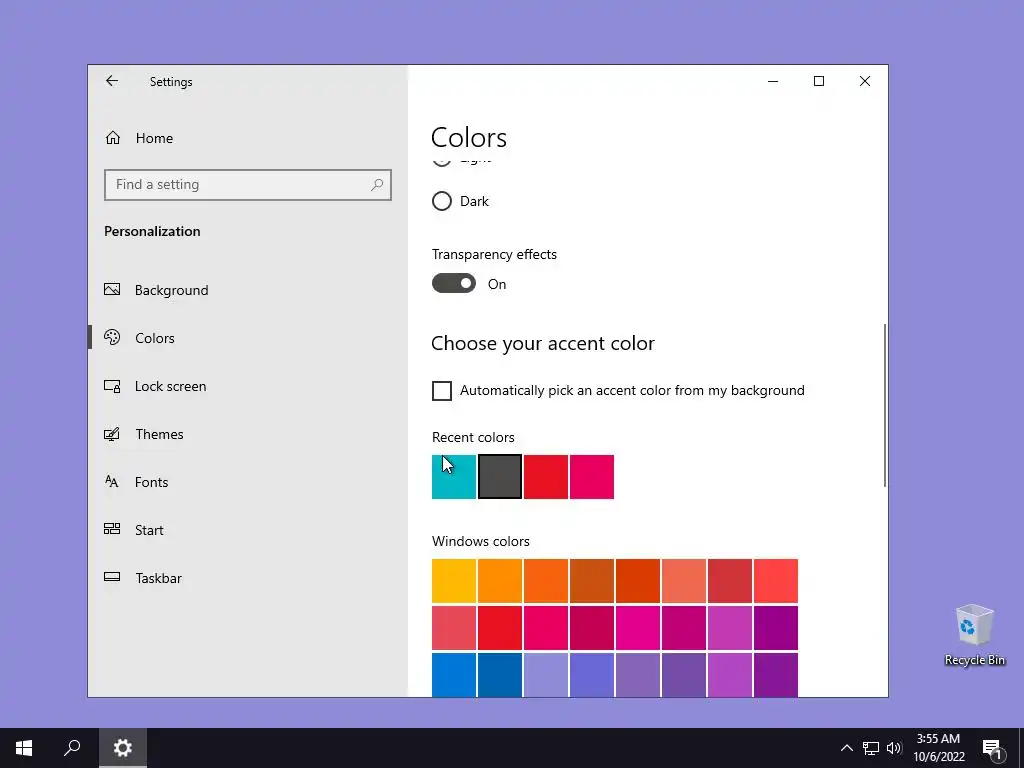This screenshot has height=768, width=1024.
Task: Open the Windows Start button
Action: pos(24,748)
